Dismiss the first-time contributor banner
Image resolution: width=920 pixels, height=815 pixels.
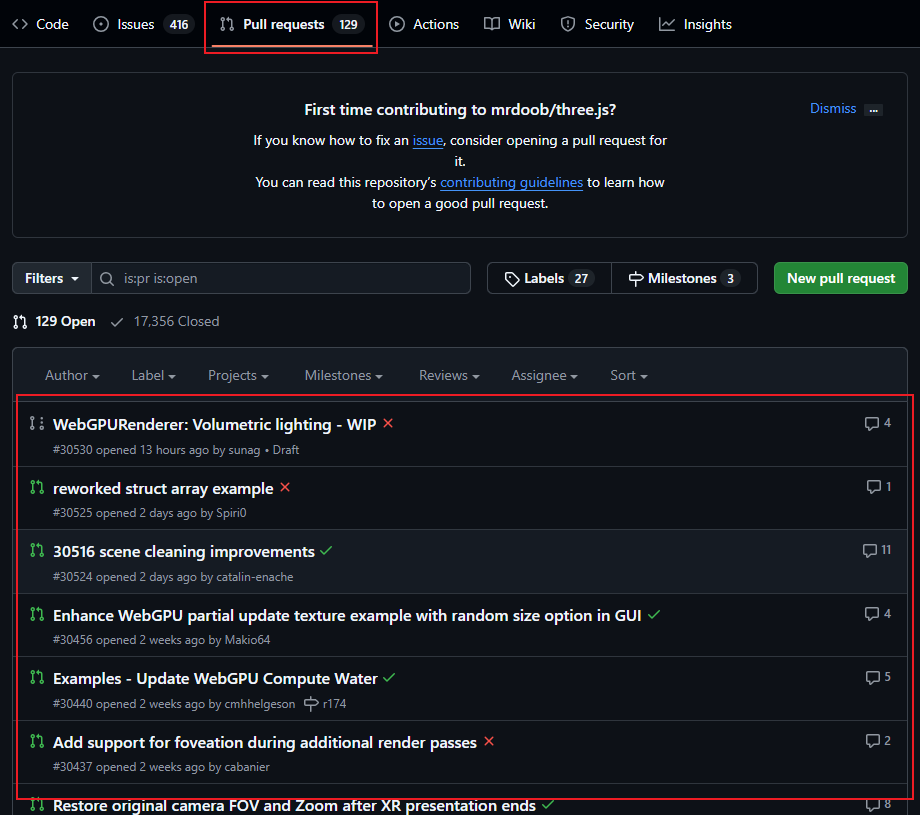833,109
